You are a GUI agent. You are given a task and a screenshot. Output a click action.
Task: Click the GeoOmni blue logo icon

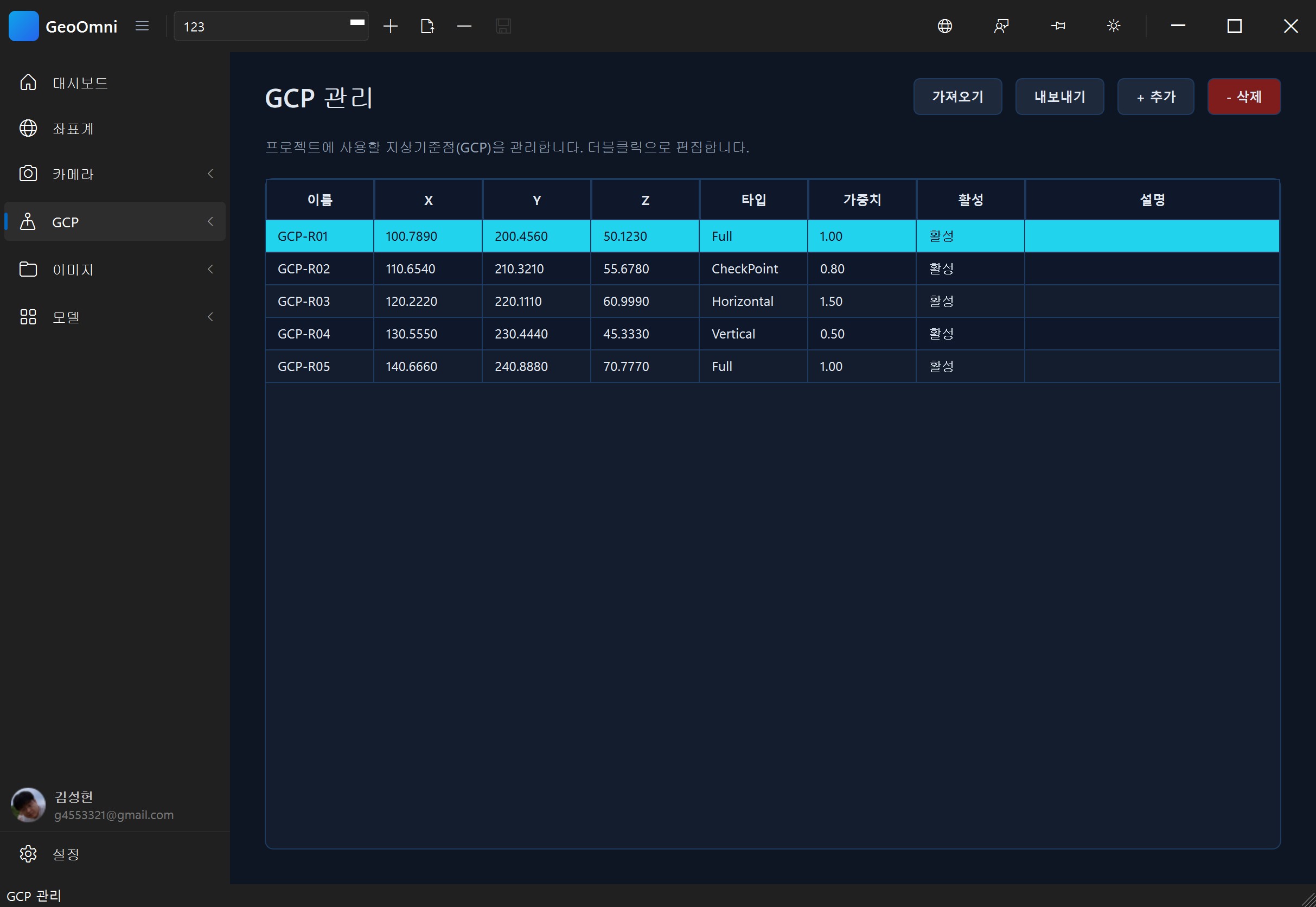coord(24,26)
